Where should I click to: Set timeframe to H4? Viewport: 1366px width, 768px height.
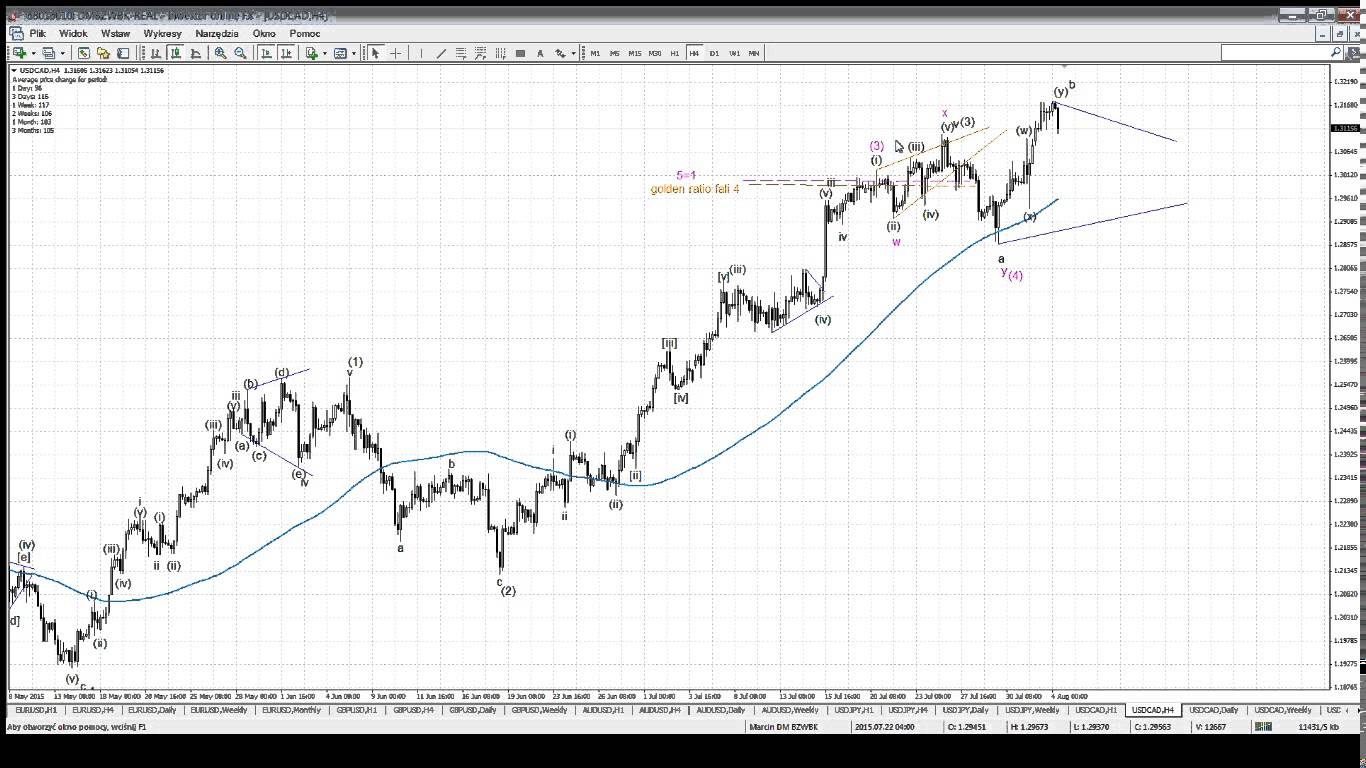pyautogui.click(x=694, y=53)
